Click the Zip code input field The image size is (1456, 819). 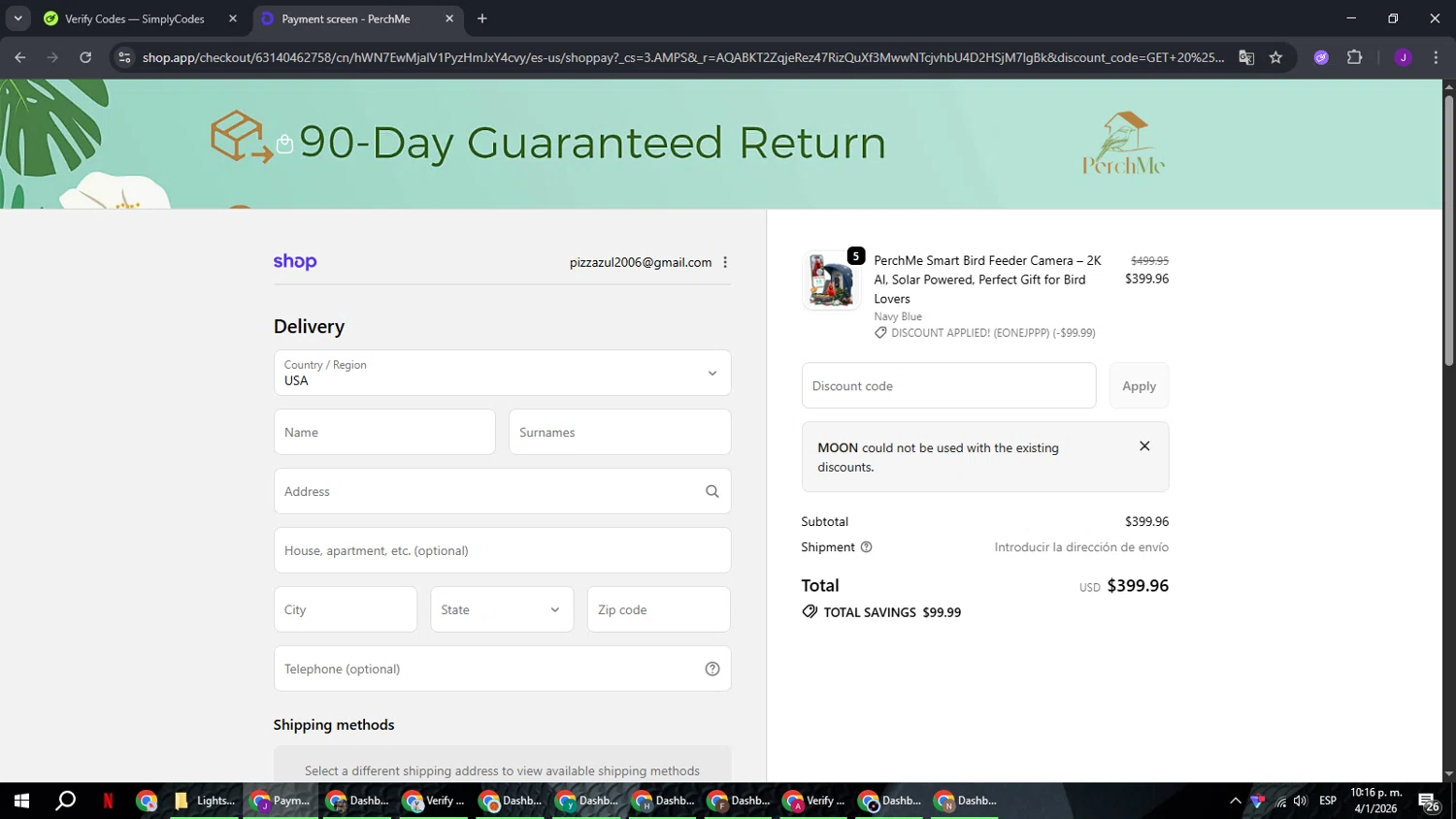click(x=658, y=609)
